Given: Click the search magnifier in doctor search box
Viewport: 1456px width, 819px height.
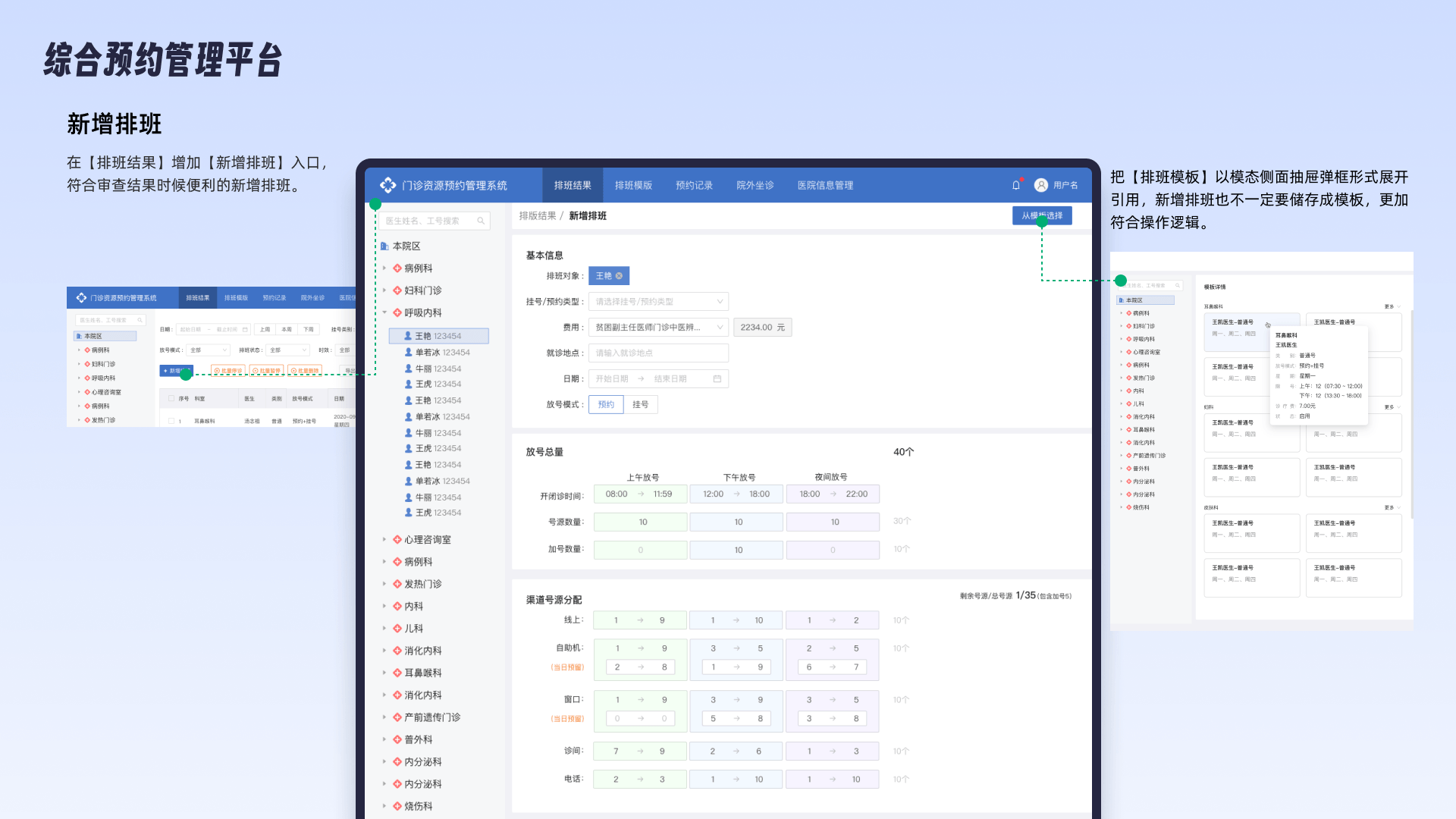Looking at the screenshot, I should 481,221.
